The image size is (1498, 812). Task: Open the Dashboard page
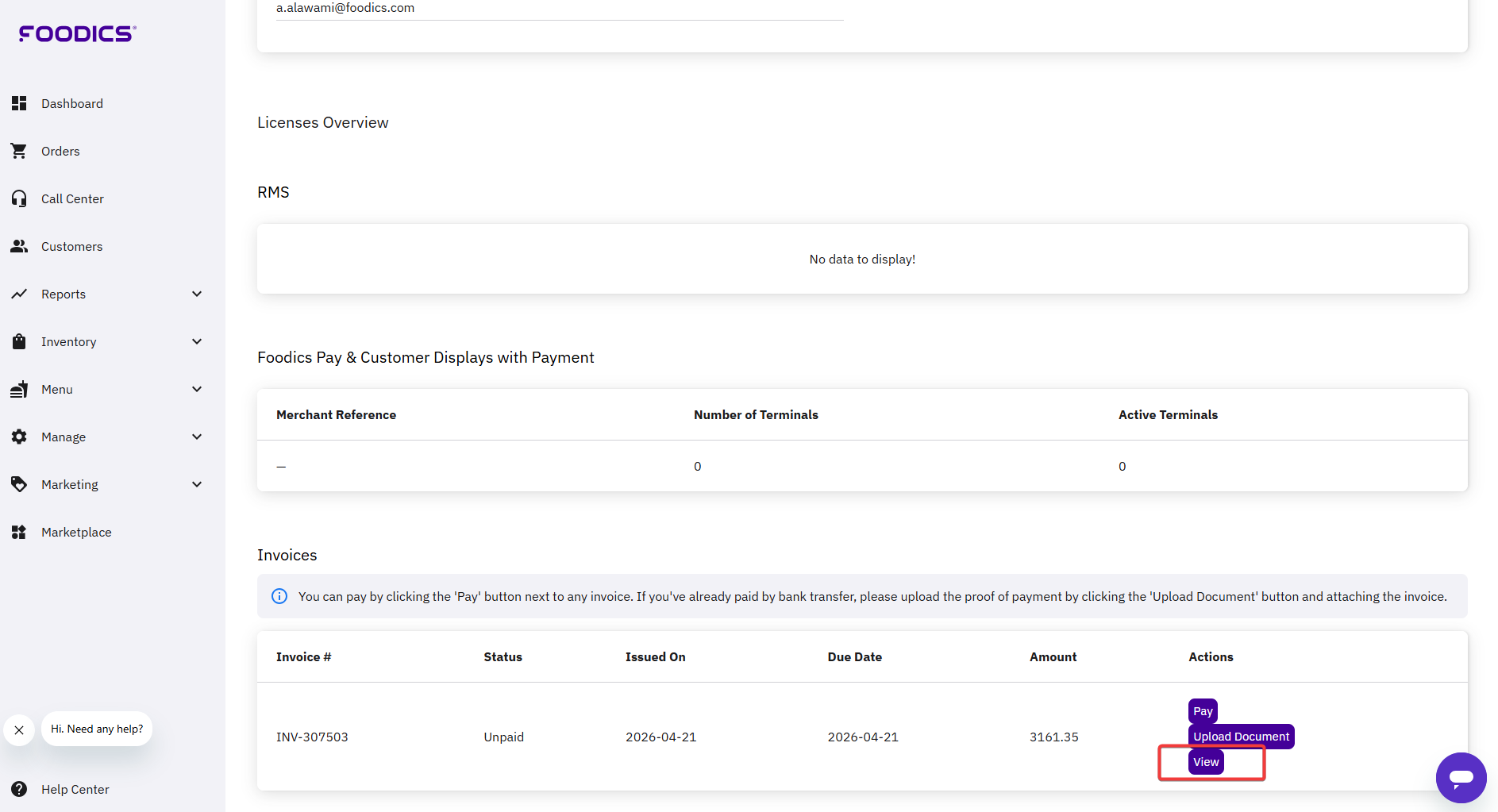coord(72,103)
